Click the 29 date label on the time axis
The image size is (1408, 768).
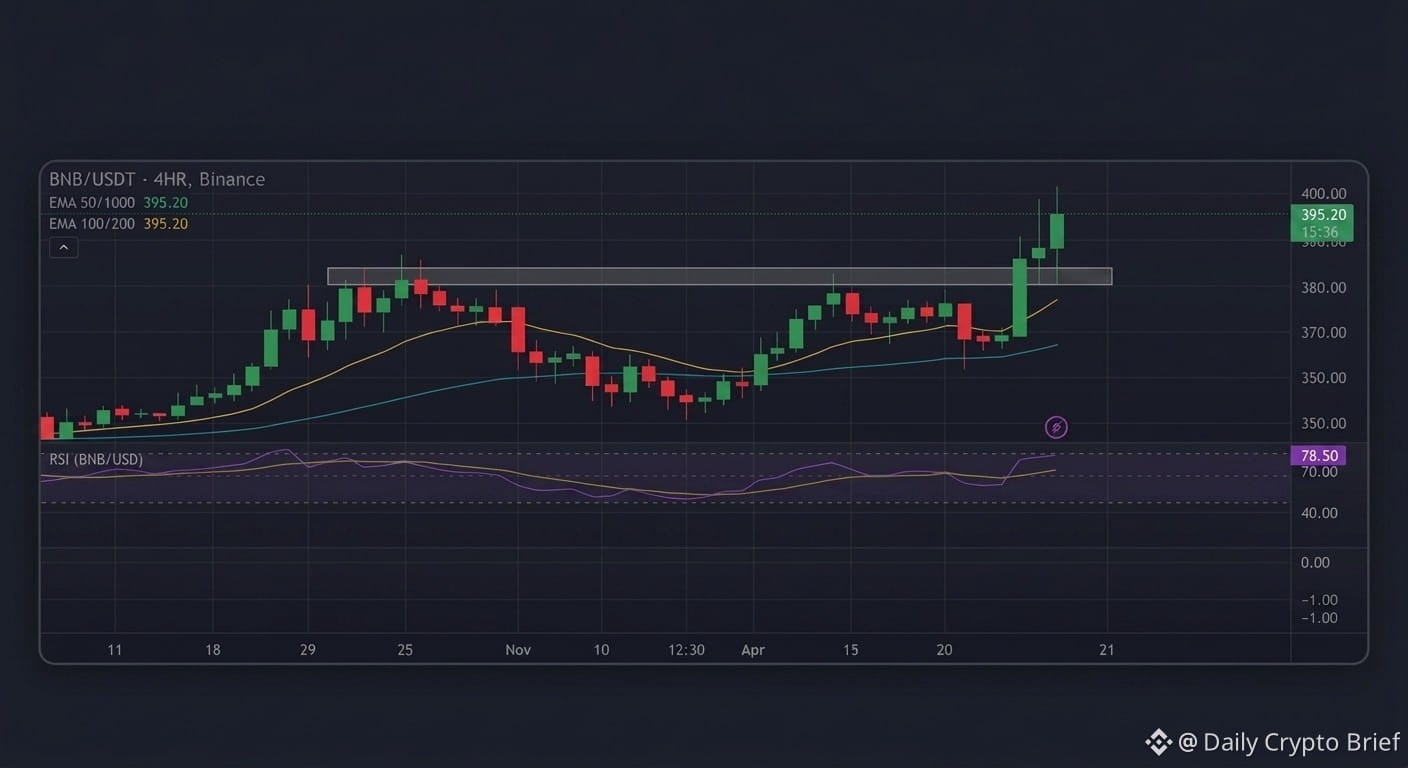click(x=308, y=650)
